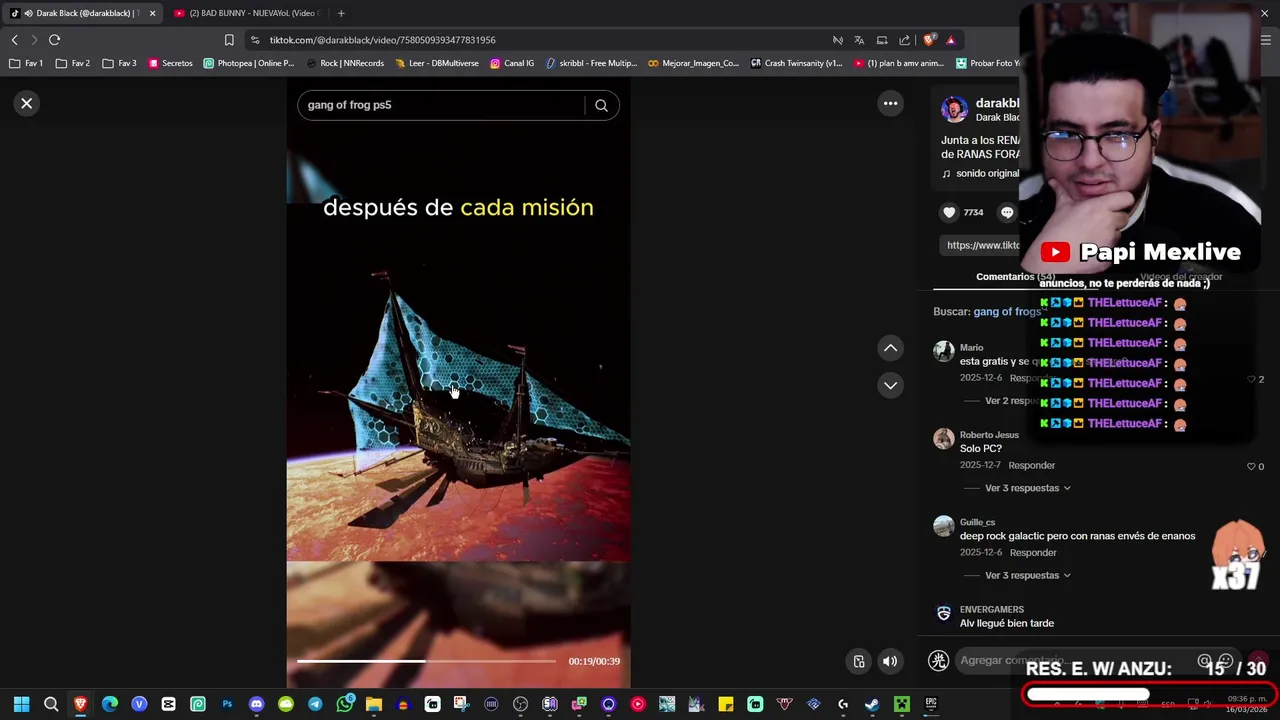Open Mario's profile name

coord(971,347)
